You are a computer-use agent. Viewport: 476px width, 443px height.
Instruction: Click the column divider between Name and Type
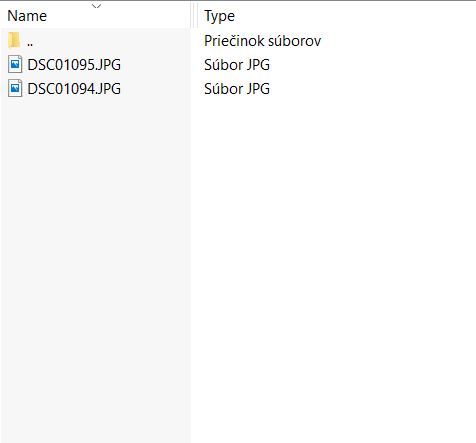click(194, 15)
